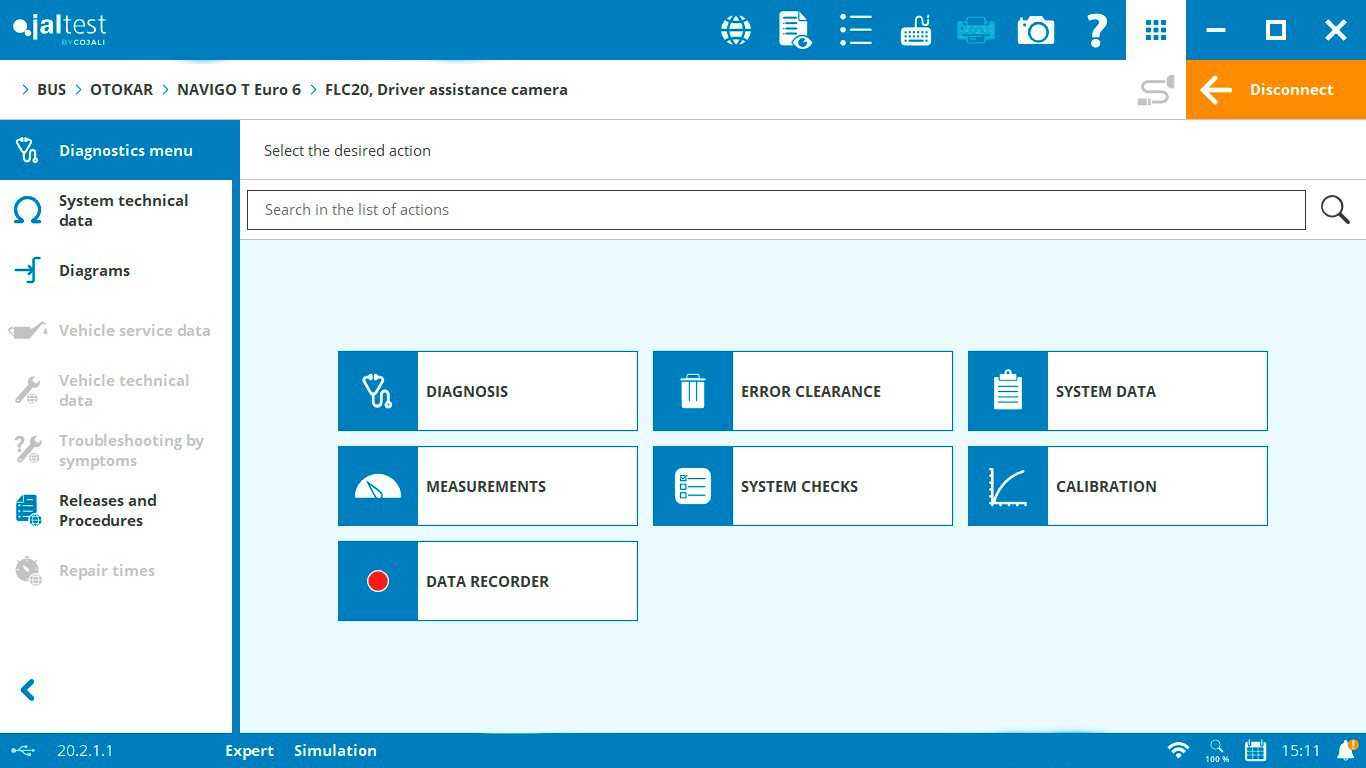1366x768 pixels.
Task: Open the report viewer document icon
Action: click(x=795, y=30)
